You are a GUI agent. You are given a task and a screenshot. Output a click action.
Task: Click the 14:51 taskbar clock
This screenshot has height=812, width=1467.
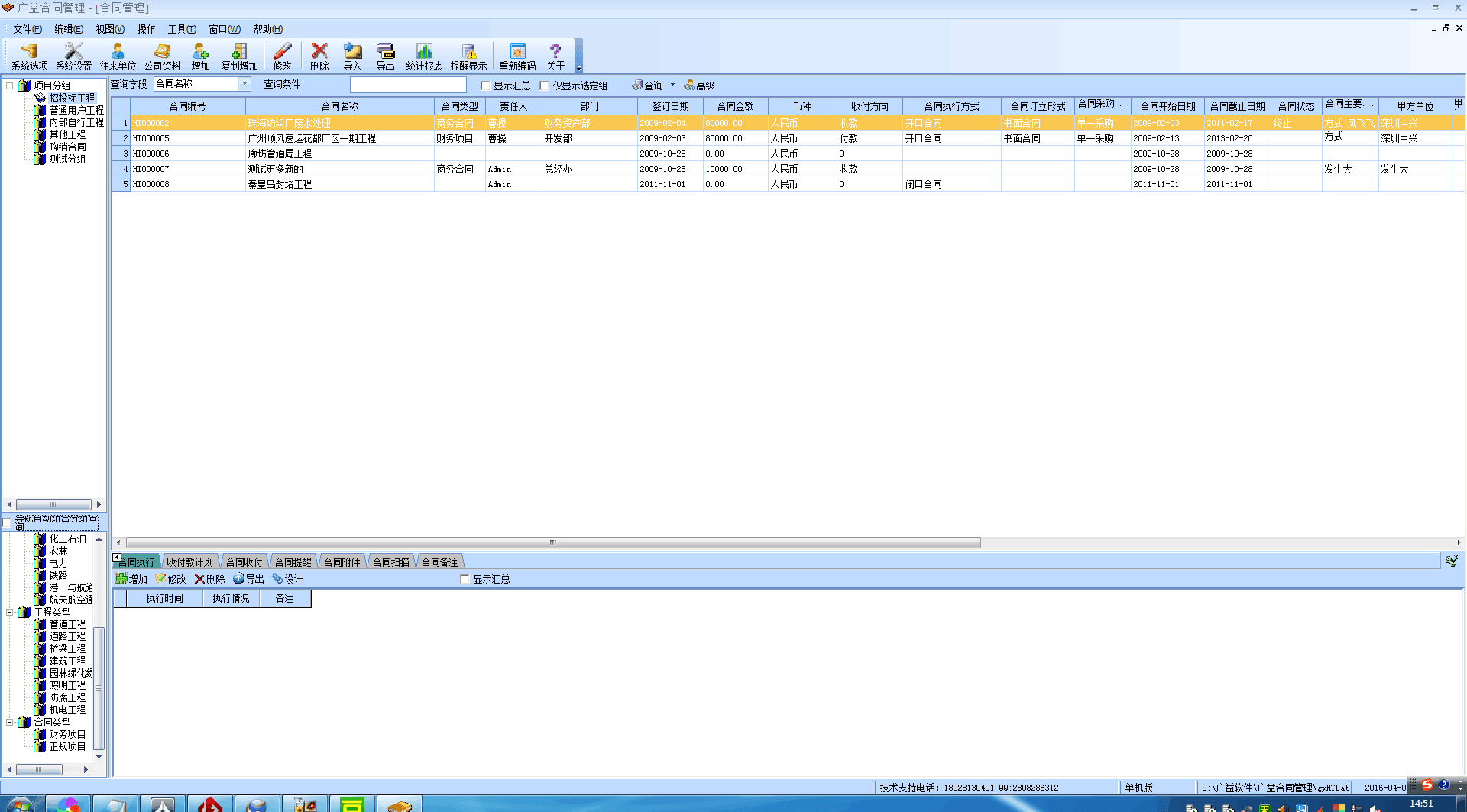1421,803
